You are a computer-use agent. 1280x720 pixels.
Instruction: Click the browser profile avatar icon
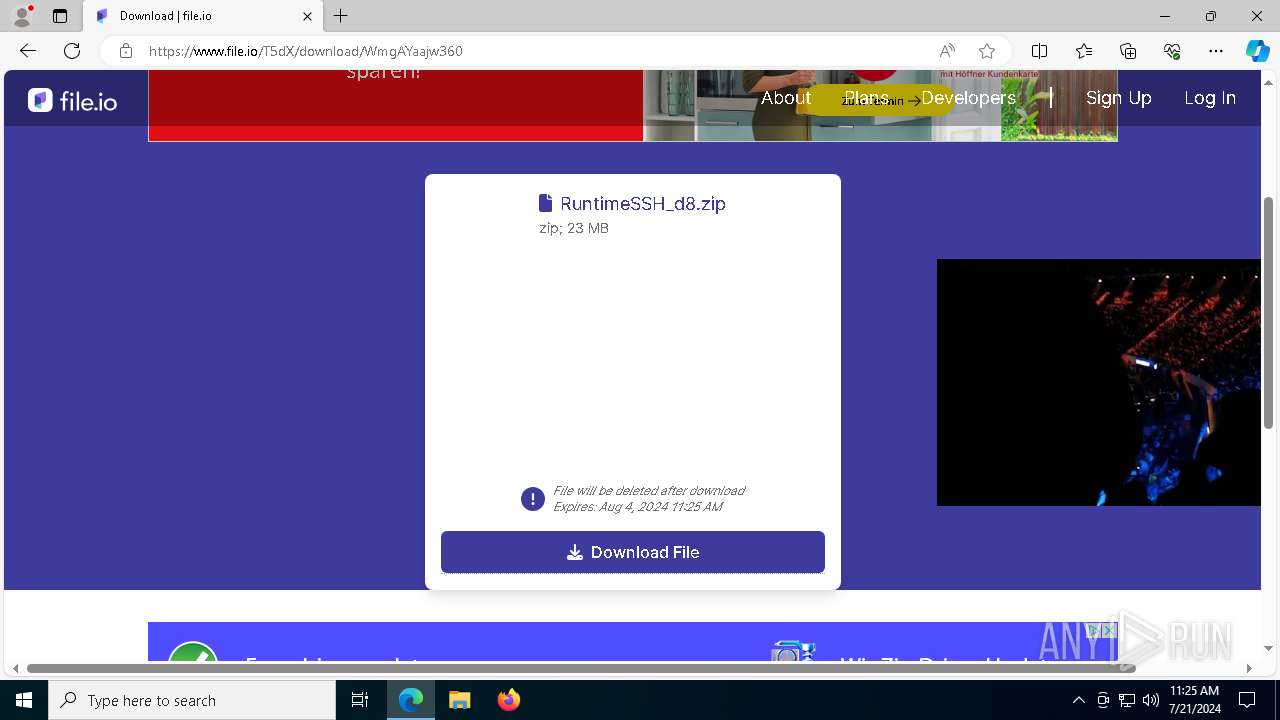click(21, 16)
